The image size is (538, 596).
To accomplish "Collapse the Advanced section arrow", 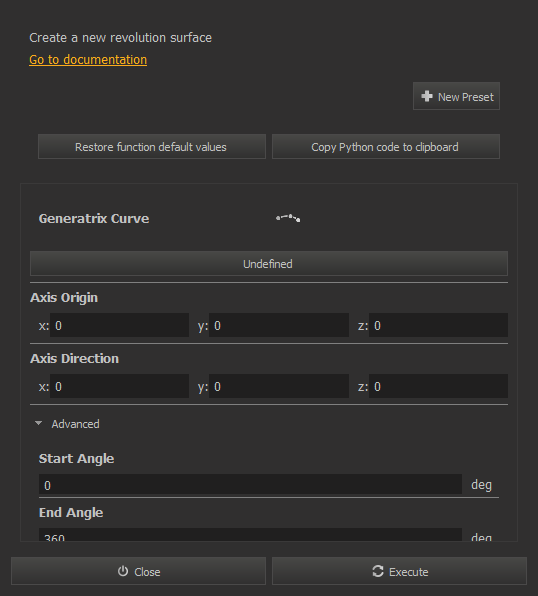I will [x=38, y=423].
